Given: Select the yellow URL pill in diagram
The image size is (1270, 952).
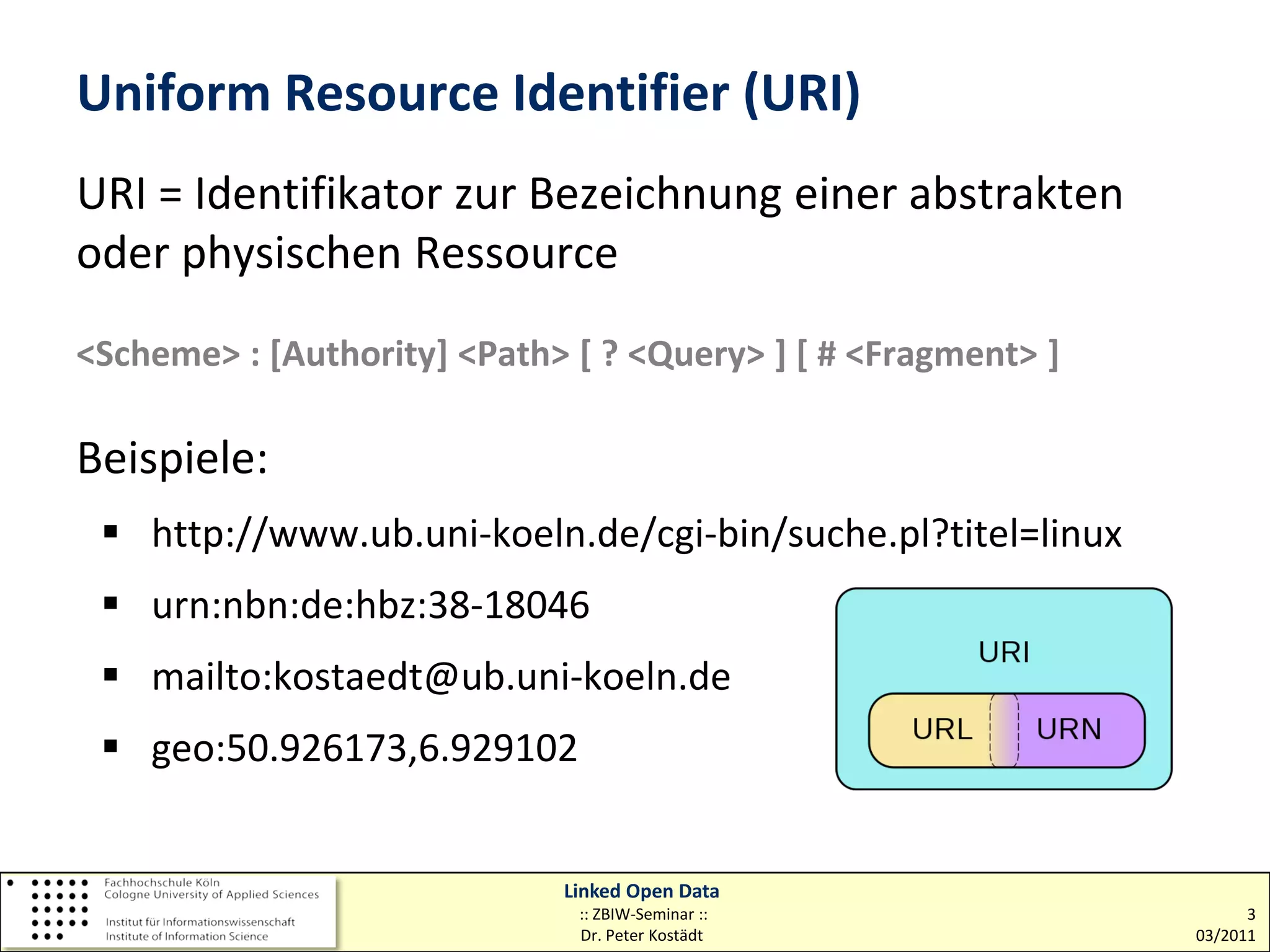Looking at the screenshot, I should (941, 729).
